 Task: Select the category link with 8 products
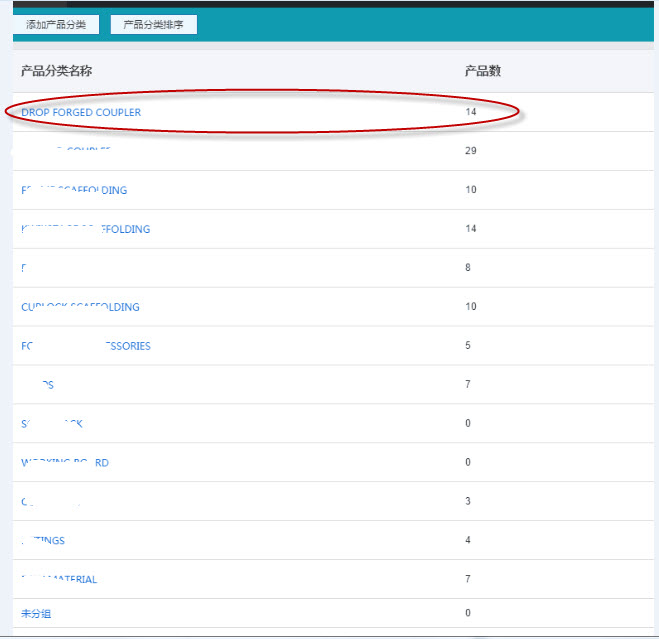(24, 268)
